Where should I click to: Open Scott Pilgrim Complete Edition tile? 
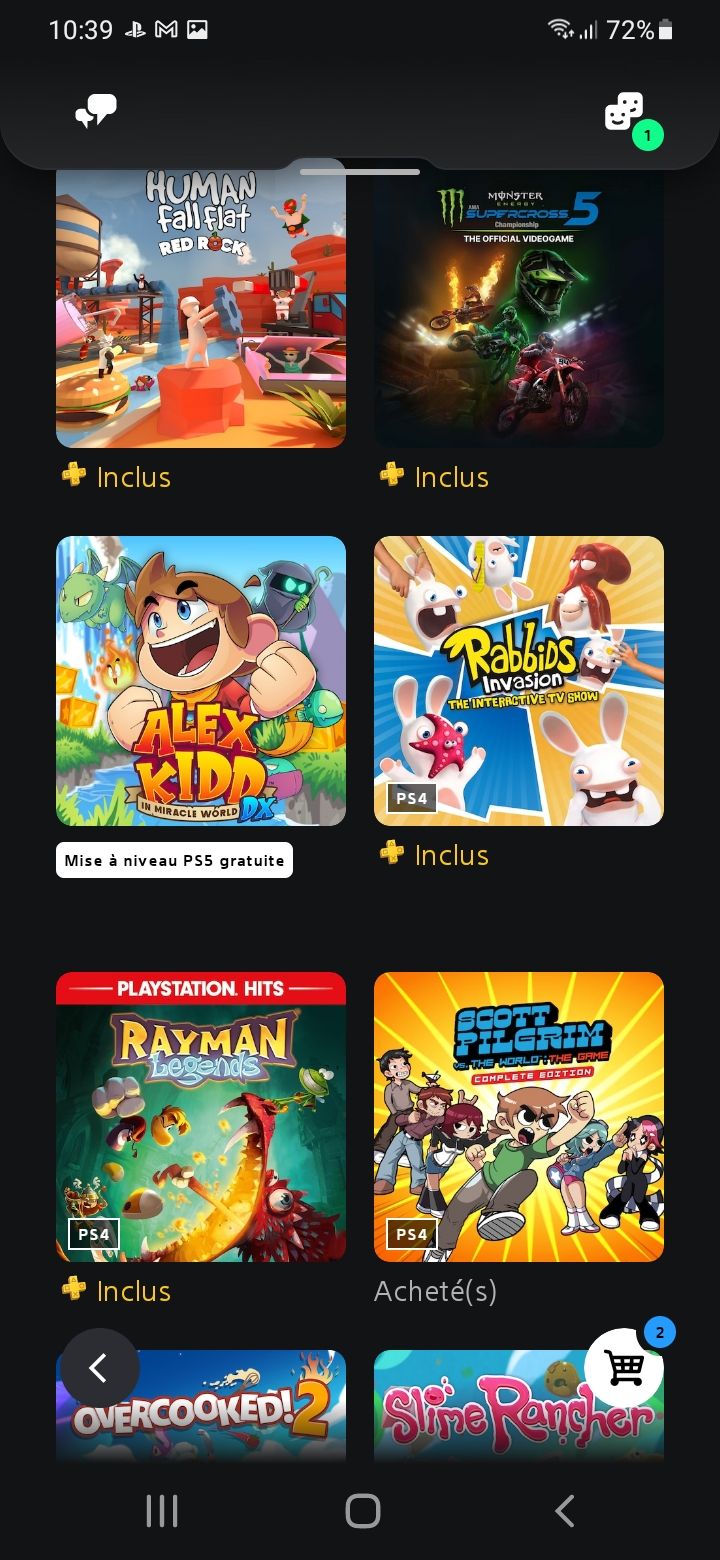(519, 1117)
